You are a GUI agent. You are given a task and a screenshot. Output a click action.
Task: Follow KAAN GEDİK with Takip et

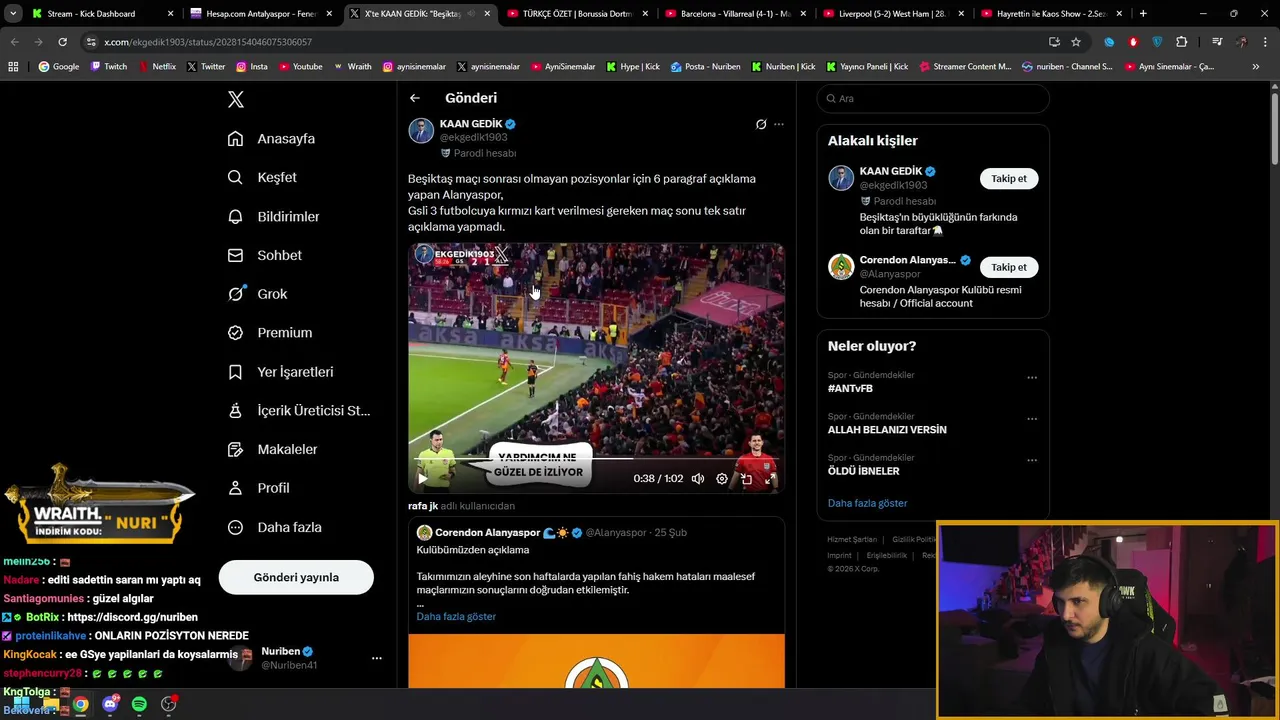coord(1009,179)
